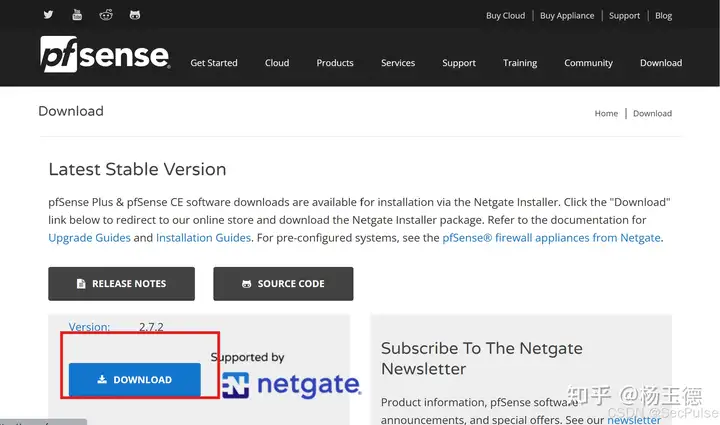Click the Latest Stable Version heading
Viewport: 720px width, 425px height.
pyautogui.click(x=137, y=169)
